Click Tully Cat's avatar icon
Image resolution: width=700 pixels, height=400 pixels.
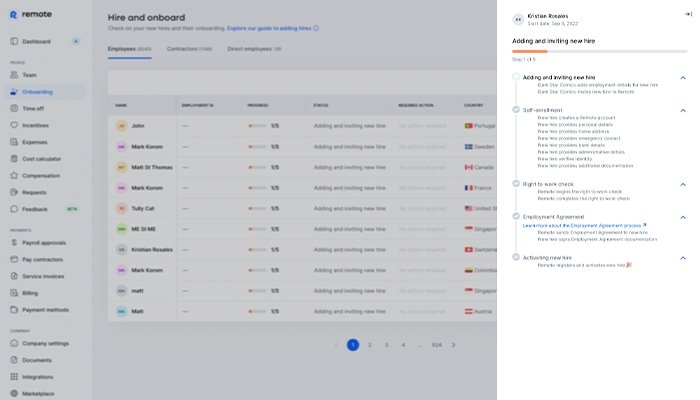121,208
